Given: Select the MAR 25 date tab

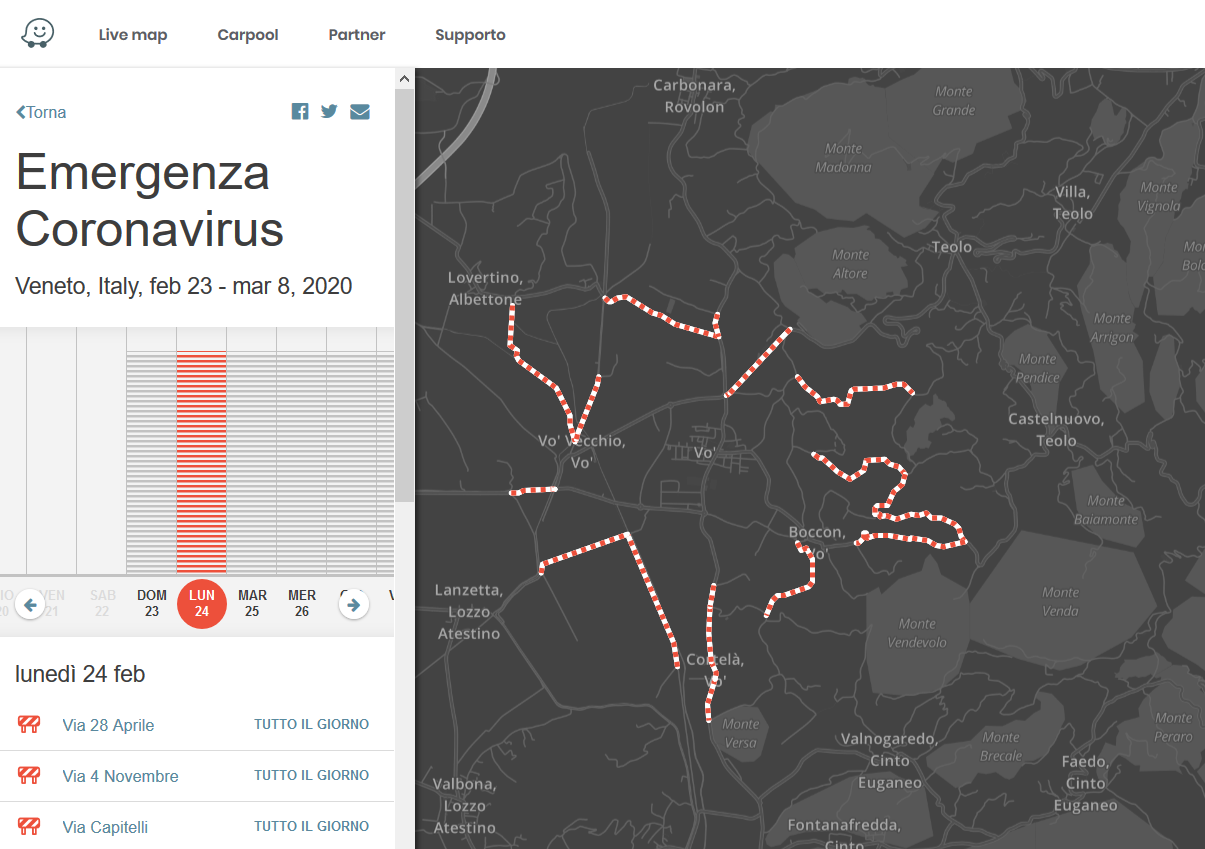Looking at the screenshot, I should (251, 604).
